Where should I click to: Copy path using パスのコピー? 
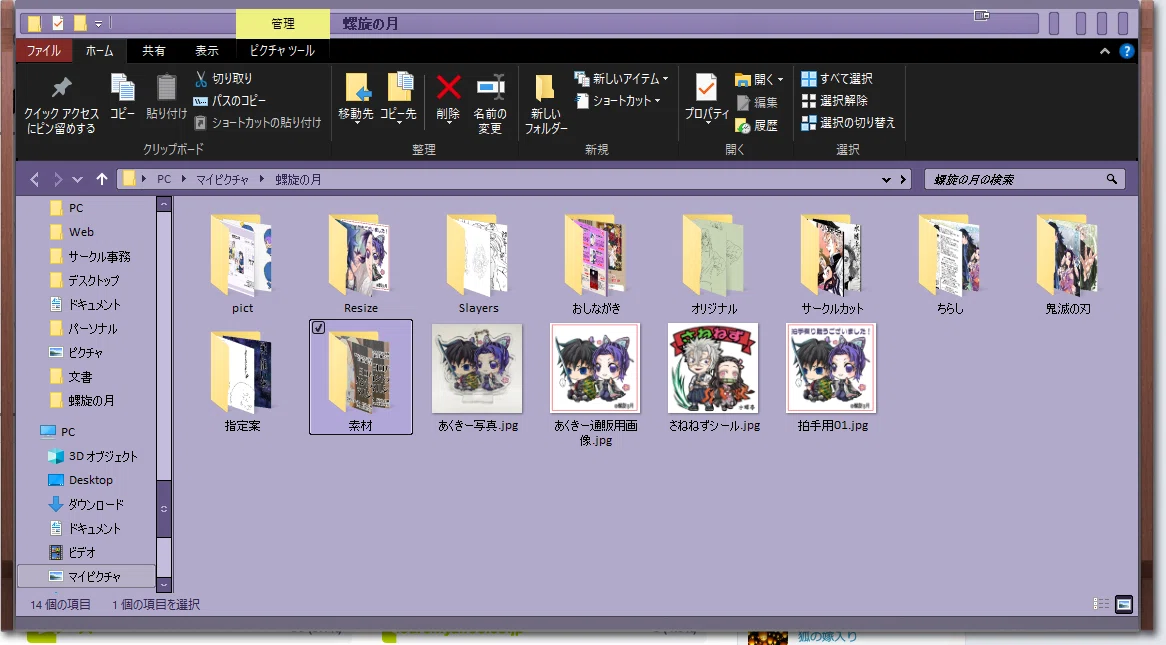[230, 100]
